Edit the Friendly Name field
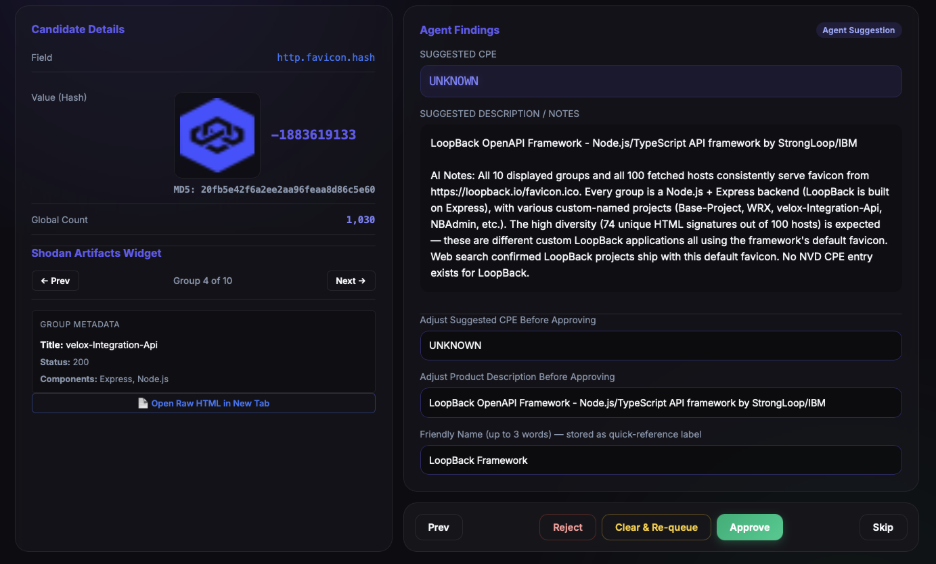Viewport: 936px width, 564px height. pos(660,460)
